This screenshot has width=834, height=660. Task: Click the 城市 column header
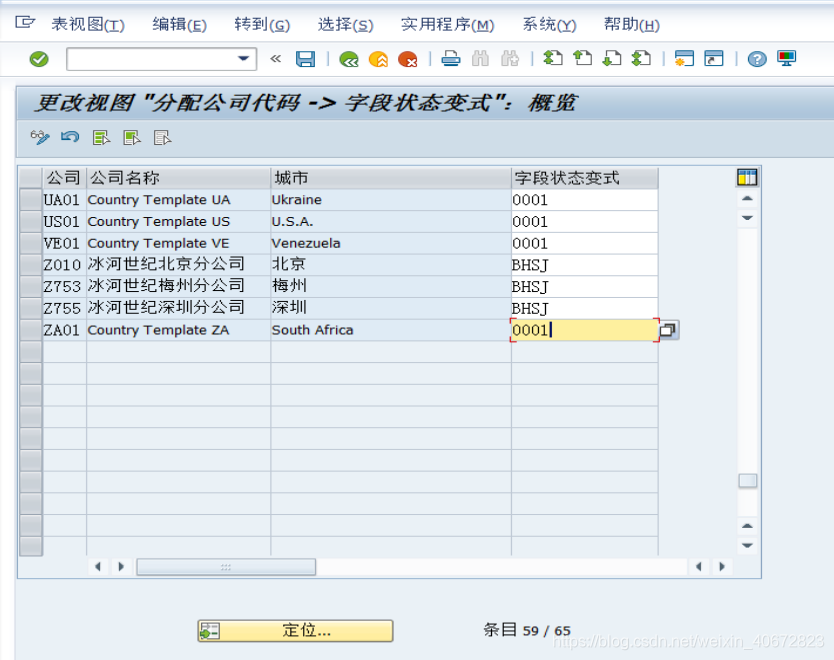coord(391,178)
